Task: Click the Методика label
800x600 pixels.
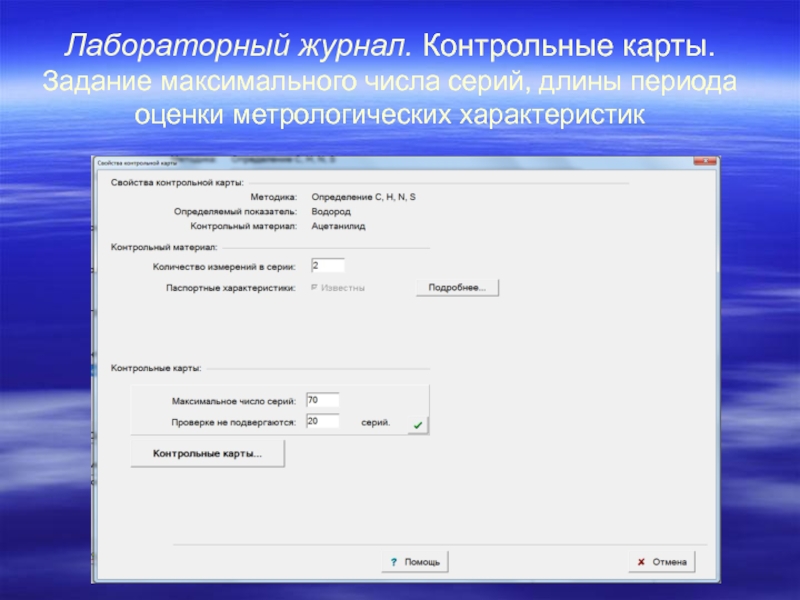Action: click(x=273, y=197)
